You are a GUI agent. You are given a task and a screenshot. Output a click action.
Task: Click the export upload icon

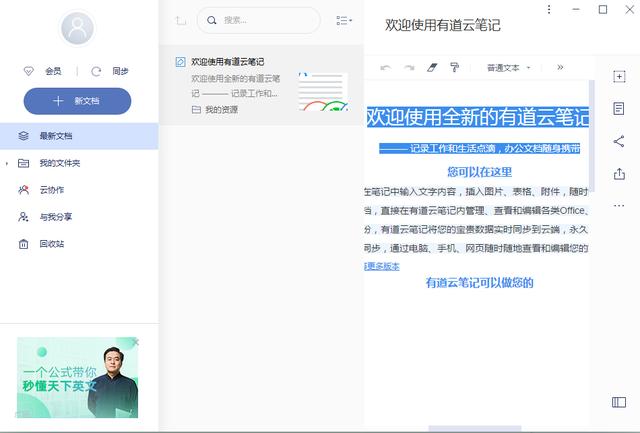pyautogui.click(x=619, y=174)
